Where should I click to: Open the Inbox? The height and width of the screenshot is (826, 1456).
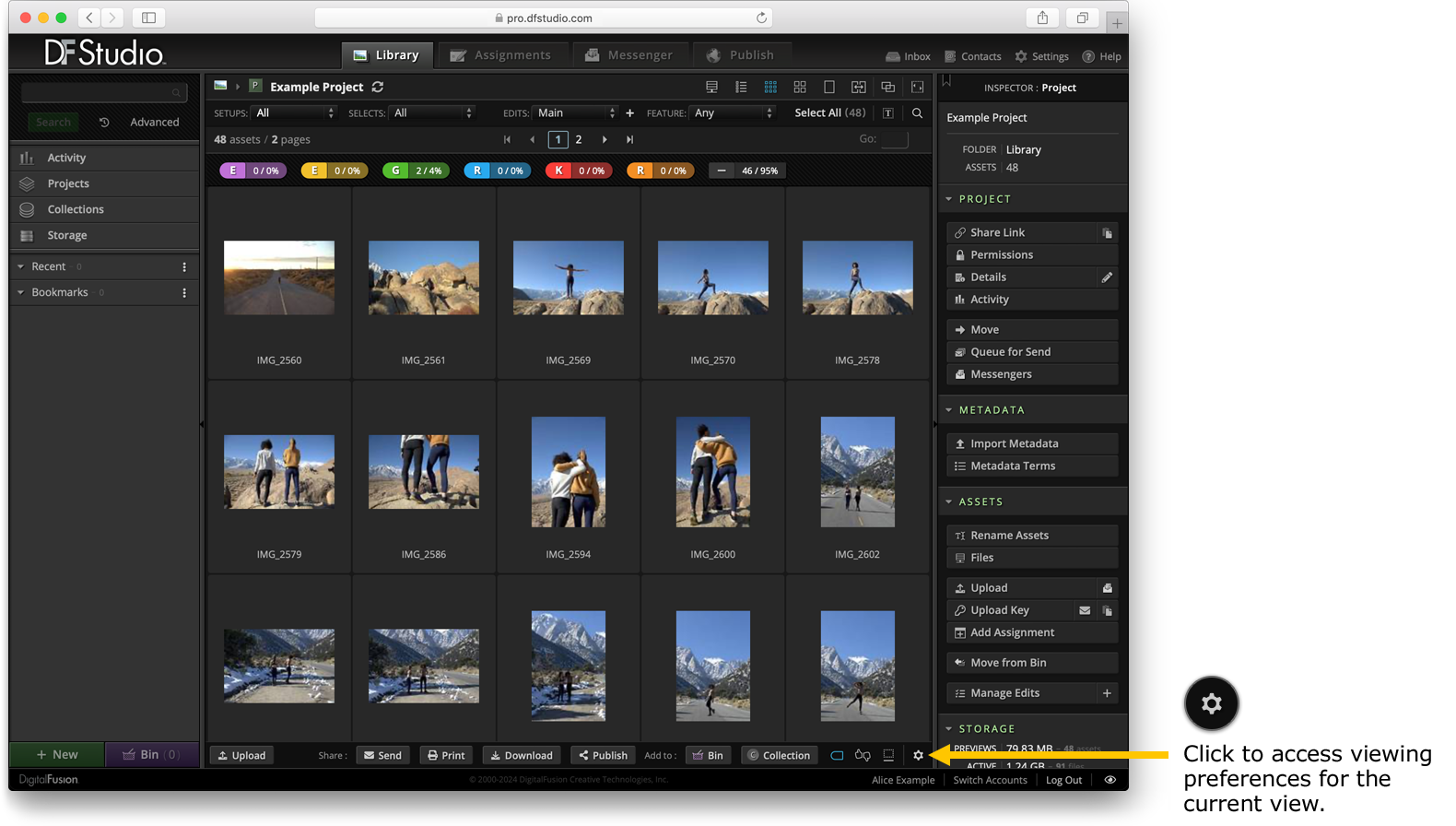908,56
